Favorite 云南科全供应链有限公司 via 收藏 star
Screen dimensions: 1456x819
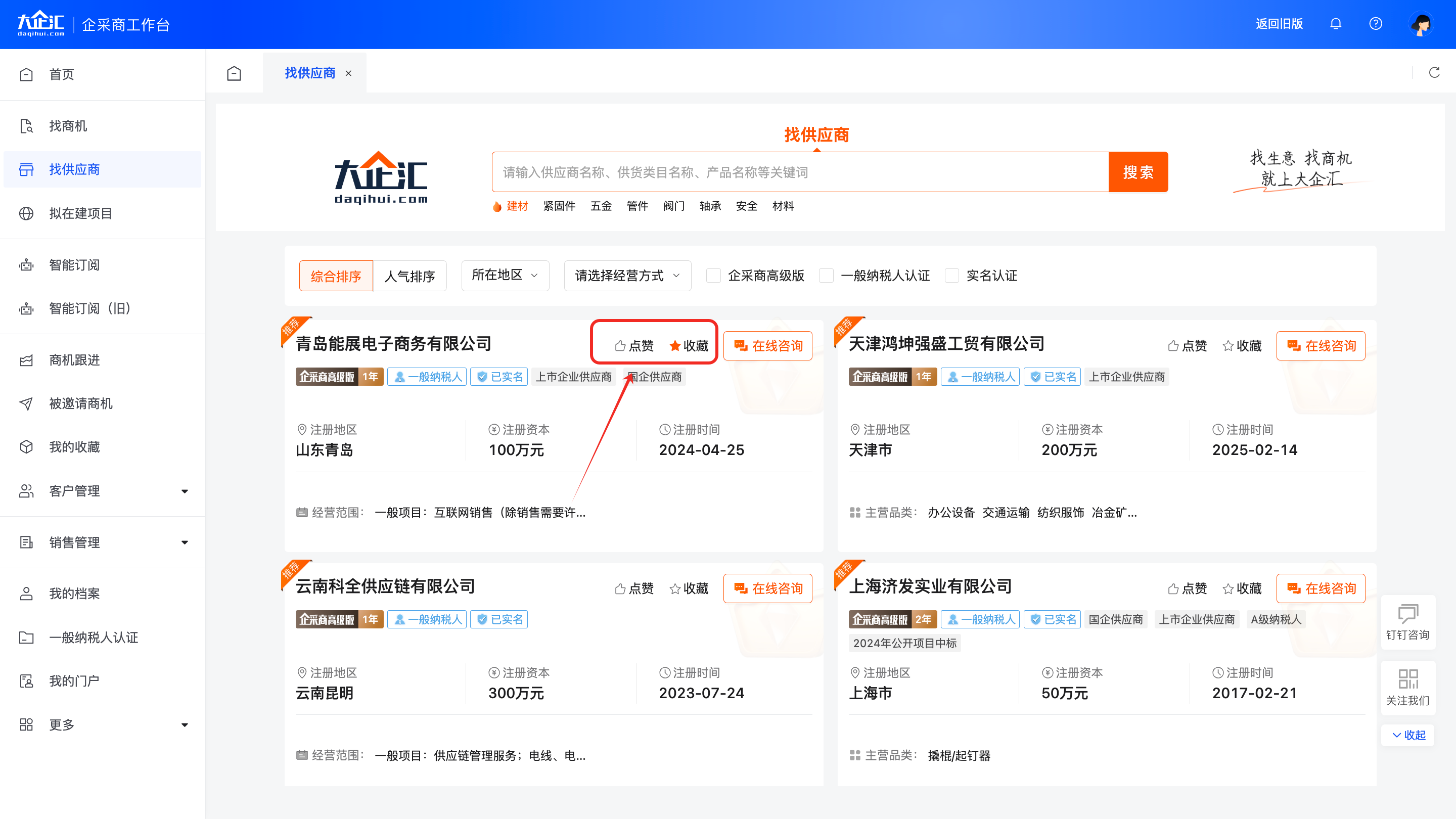tap(689, 588)
